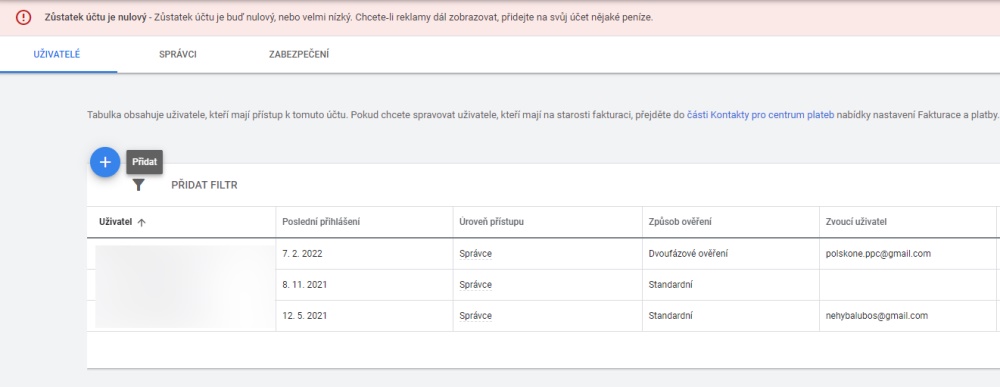Click inviter polskone.ppc@gmail.com
1000x387 pixels.
[x=878, y=254]
